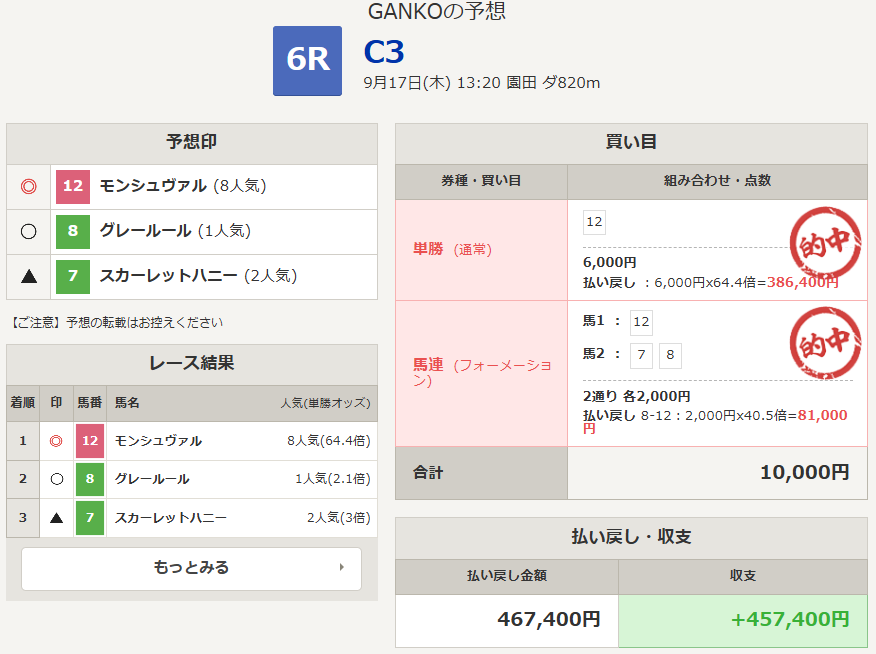Click the GANKOの予想 heading
Viewport: 876px width, 654px height.
click(x=437, y=11)
